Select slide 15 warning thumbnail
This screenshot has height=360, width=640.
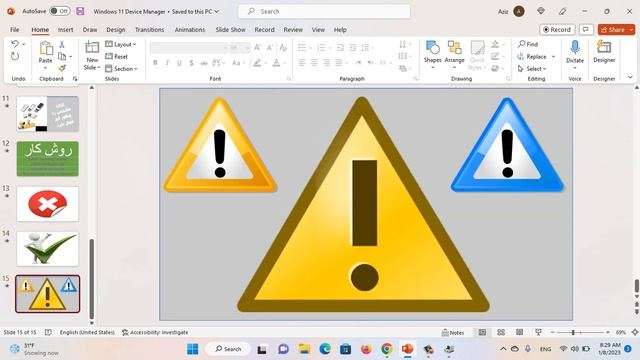click(48, 294)
